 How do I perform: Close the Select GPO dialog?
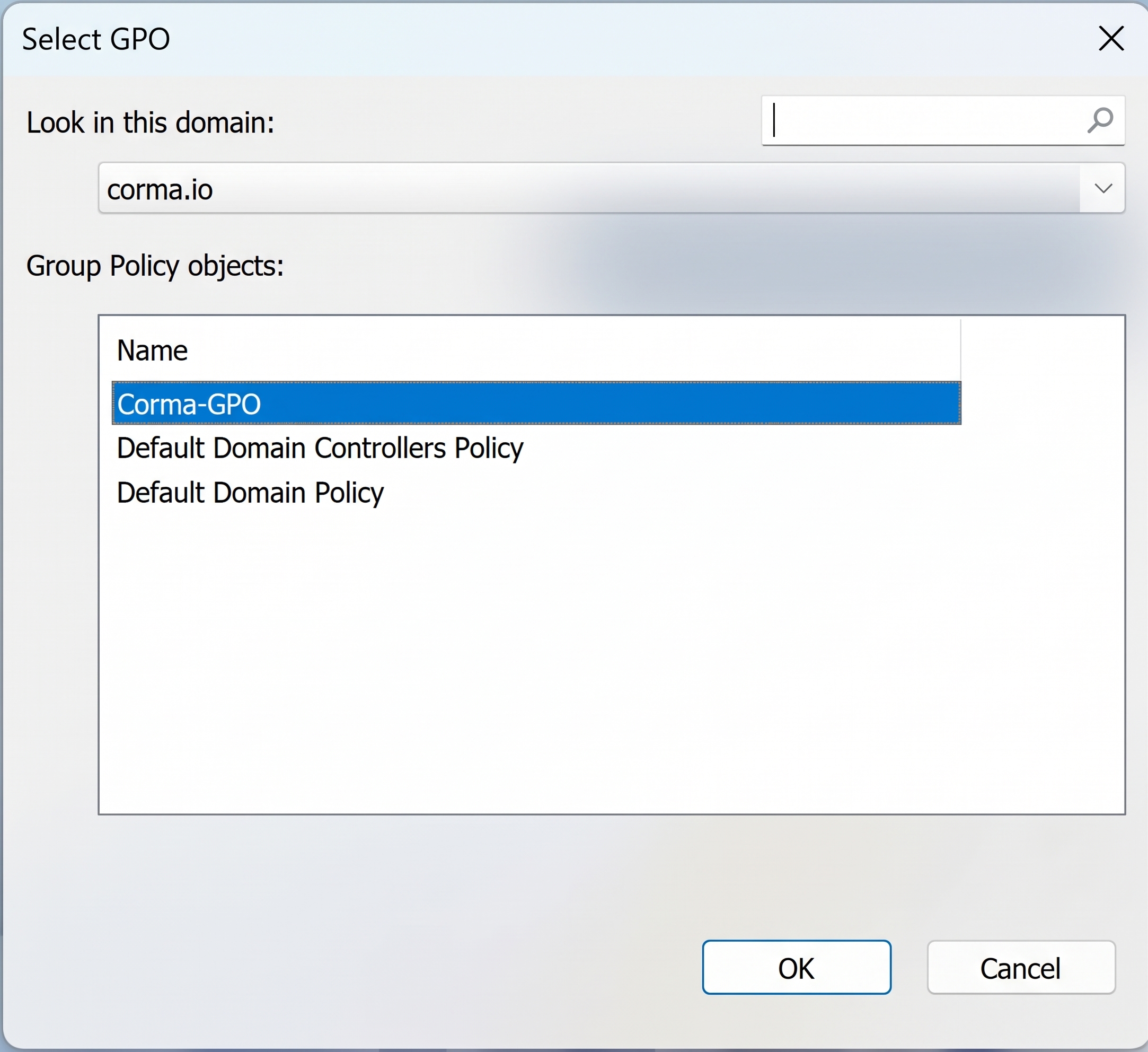pos(1111,39)
